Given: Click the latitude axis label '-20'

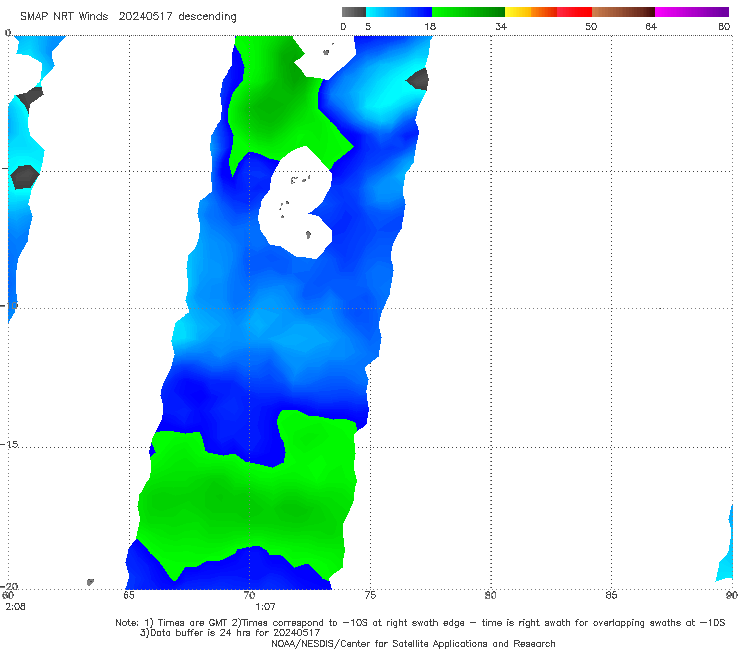Looking at the screenshot, I should 9,586.
